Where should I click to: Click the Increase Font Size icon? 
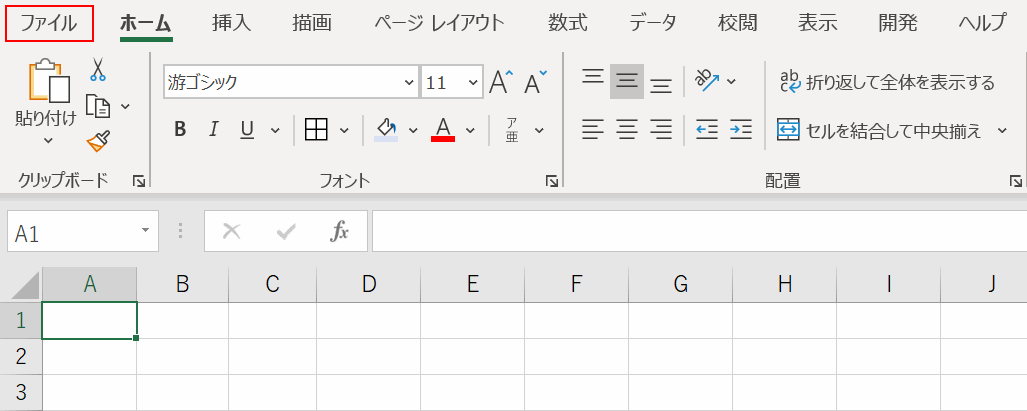tap(501, 82)
